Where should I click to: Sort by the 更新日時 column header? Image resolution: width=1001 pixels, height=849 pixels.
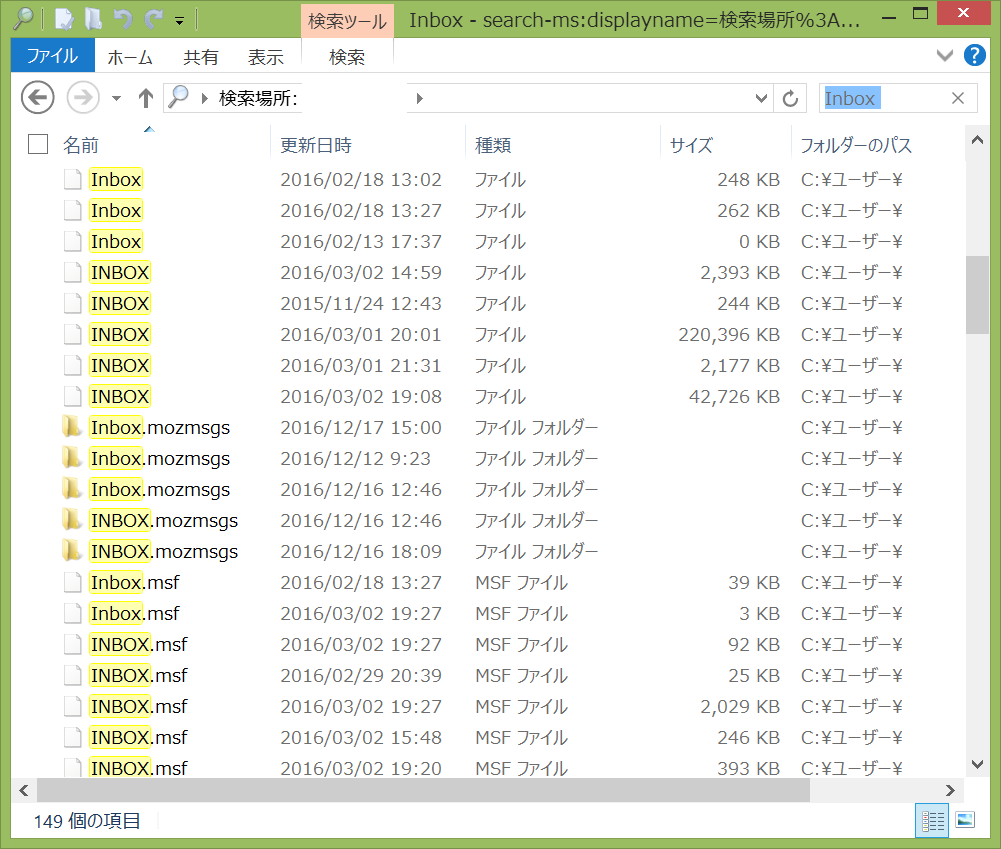coord(316,145)
